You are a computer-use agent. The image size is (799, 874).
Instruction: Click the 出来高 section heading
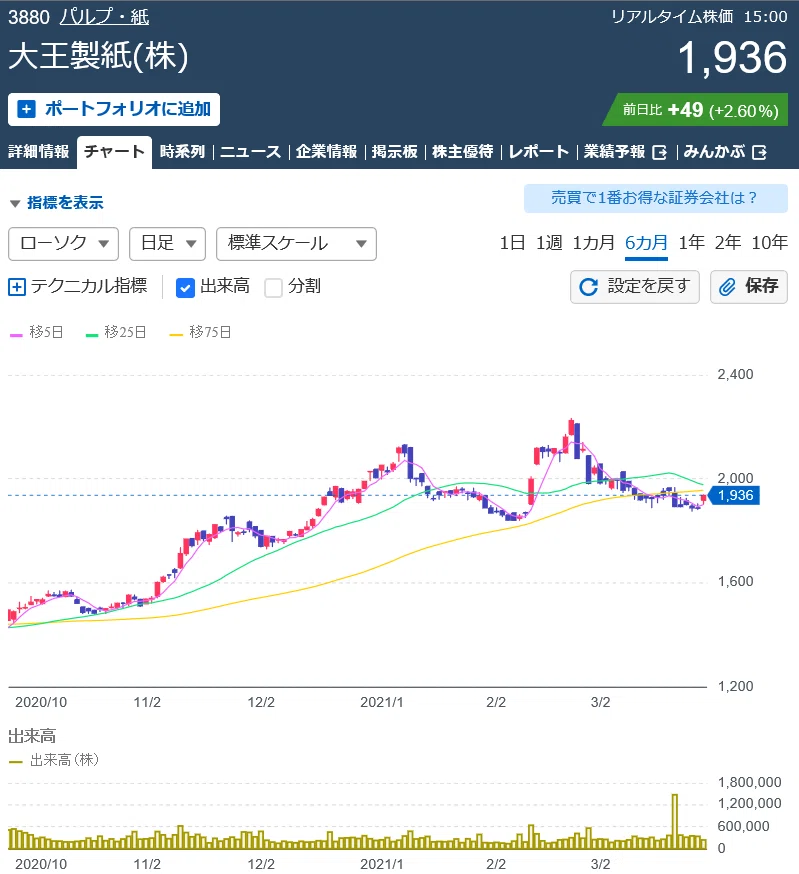(x=32, y=736)
